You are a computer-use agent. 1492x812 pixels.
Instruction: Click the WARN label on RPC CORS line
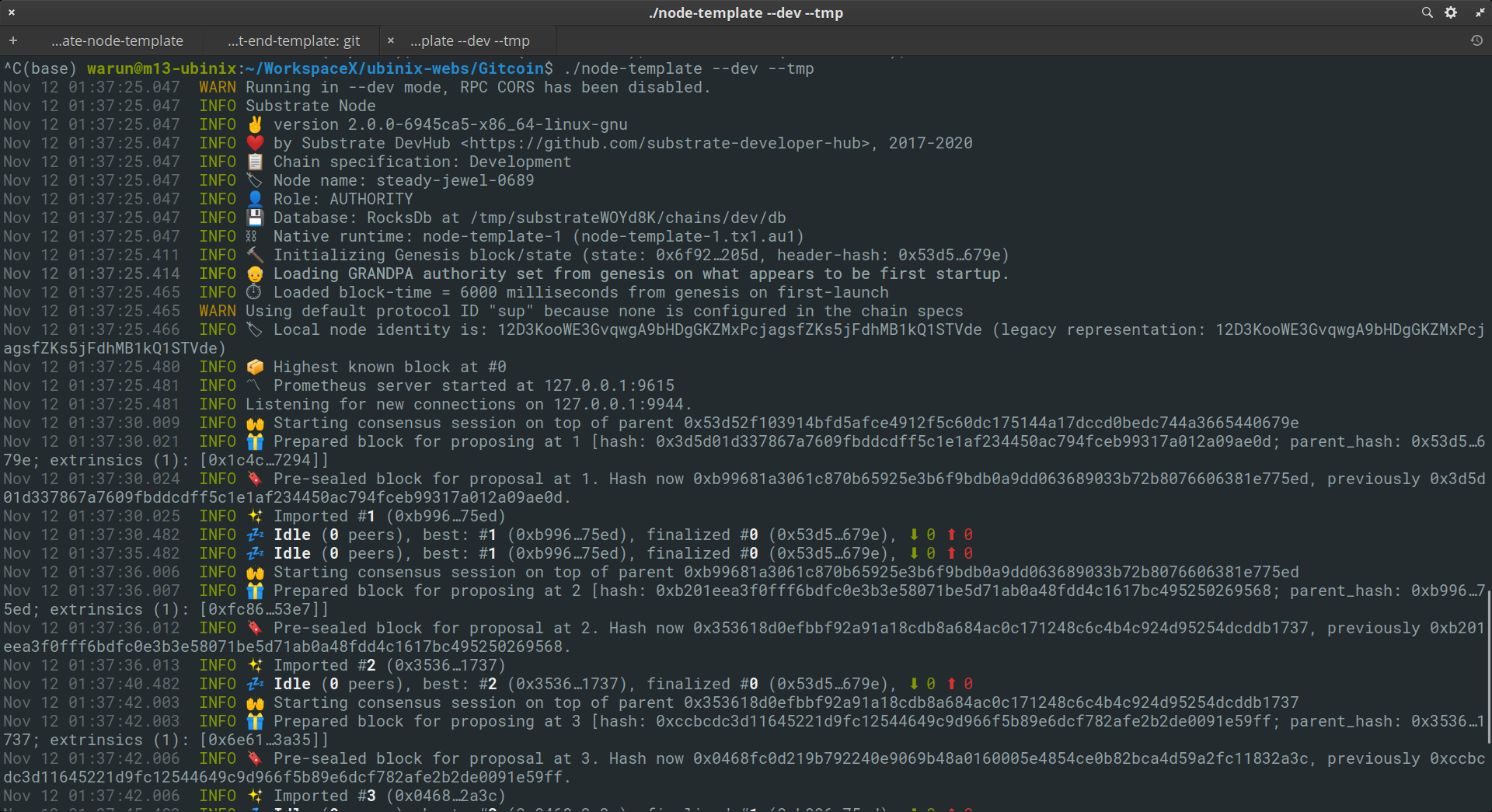(218, 87)
